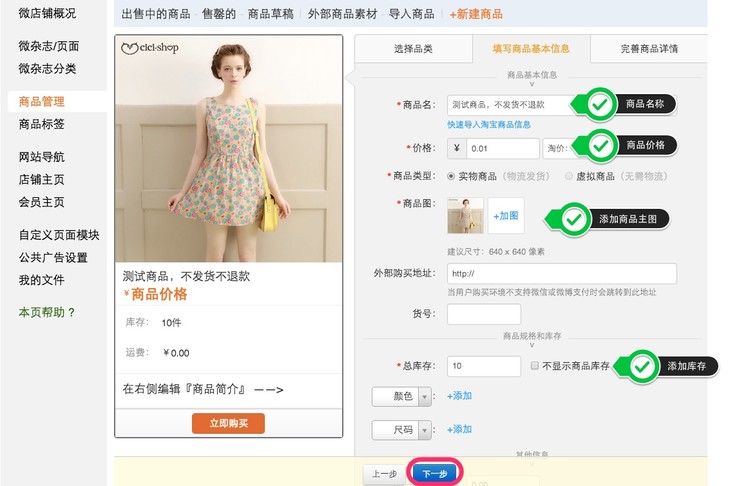Viewport: 730px width, 486px height.
Task: Click the 上一步 button
Action: [385, 474]
